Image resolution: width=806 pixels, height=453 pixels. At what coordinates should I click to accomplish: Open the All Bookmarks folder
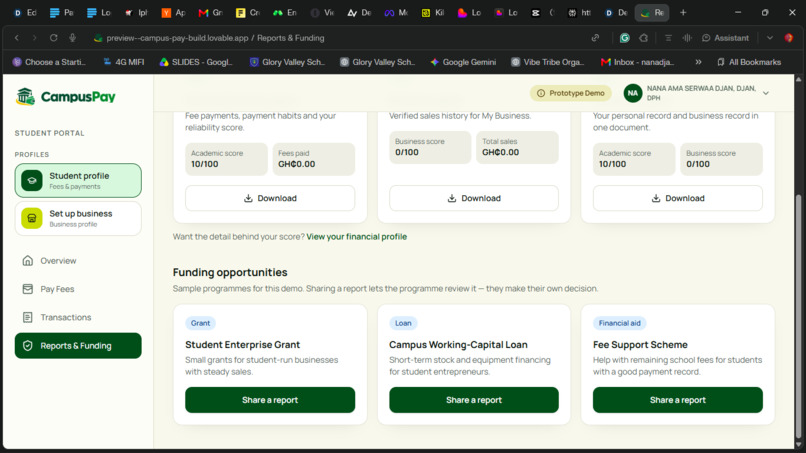click(749, 62)
